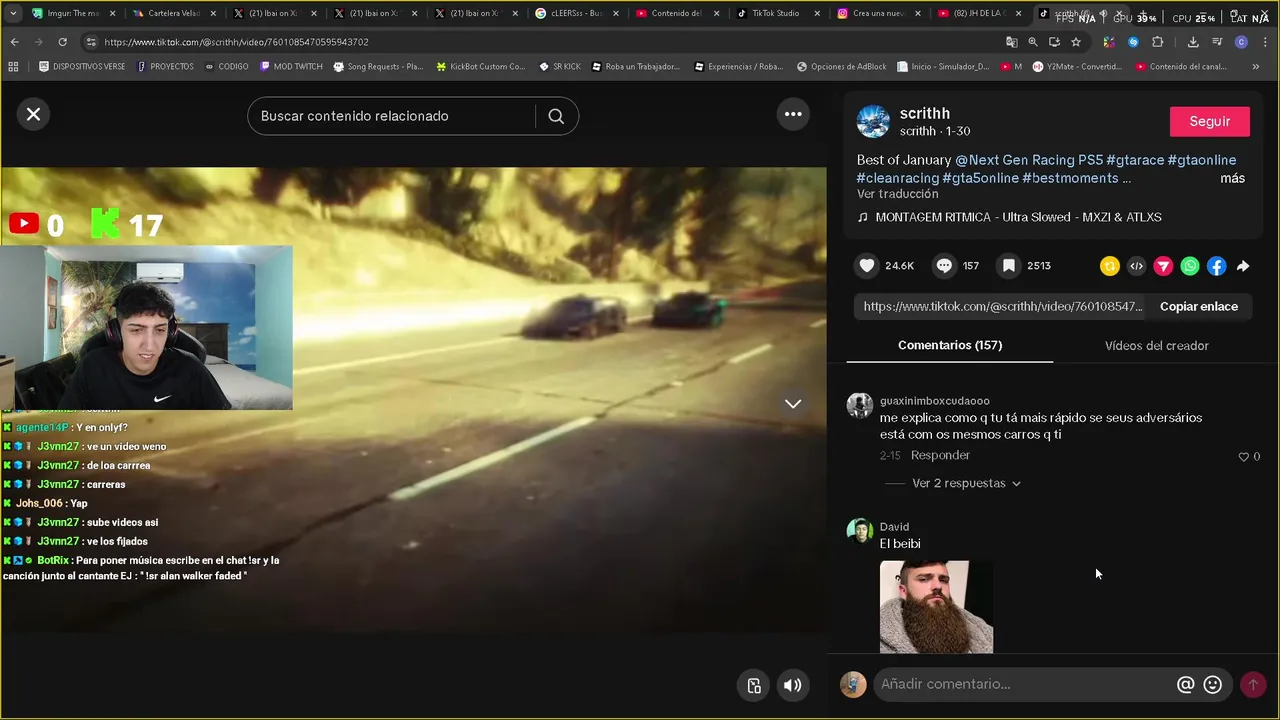Click Ver traducción link
This screenshot has width=1280, height=720.
pyautogui.click(x=897, y=194)
